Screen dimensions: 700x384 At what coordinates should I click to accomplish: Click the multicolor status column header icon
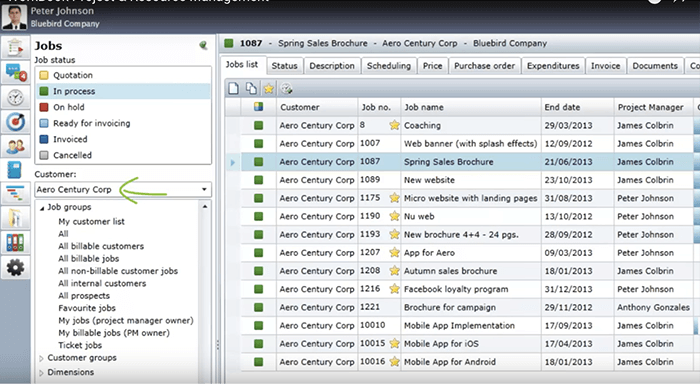tap(258, 107)
